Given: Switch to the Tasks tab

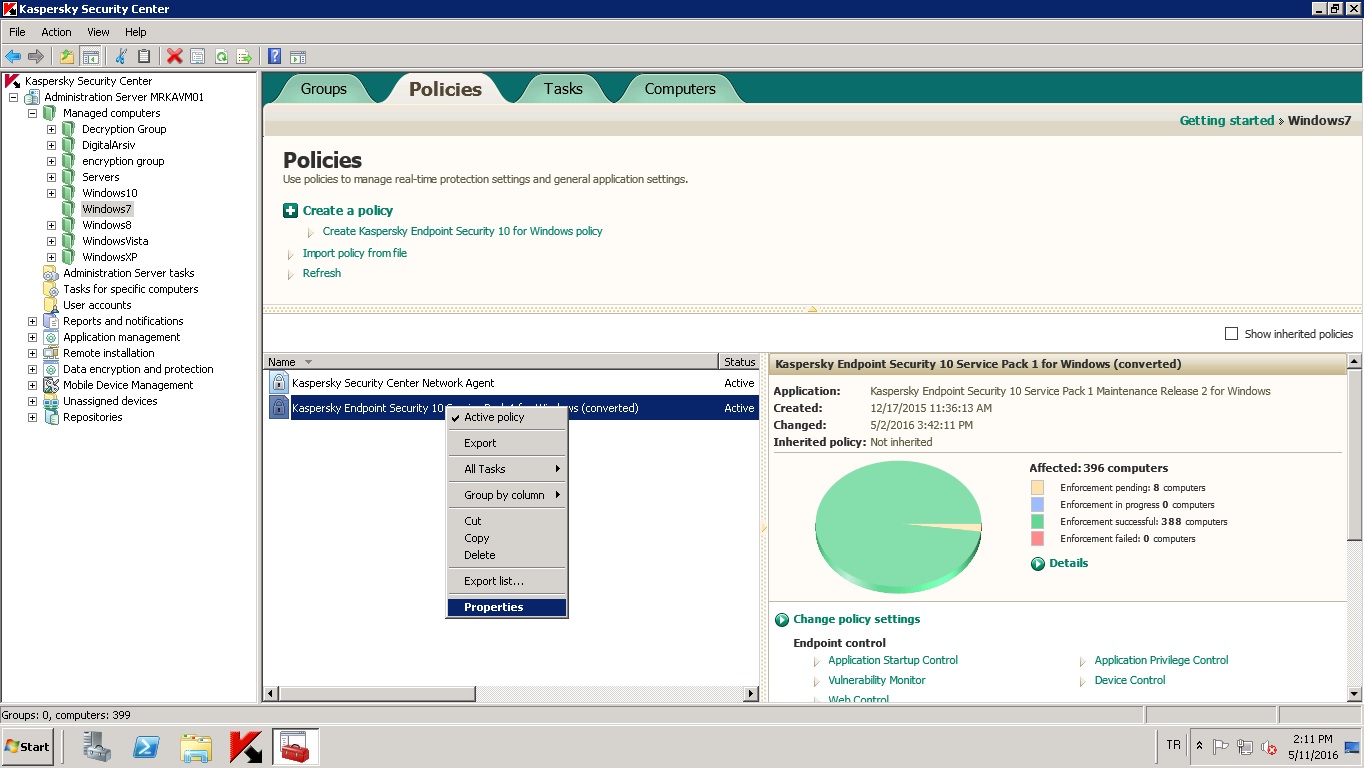Looking at the screenshot, I should pos(563,89).
